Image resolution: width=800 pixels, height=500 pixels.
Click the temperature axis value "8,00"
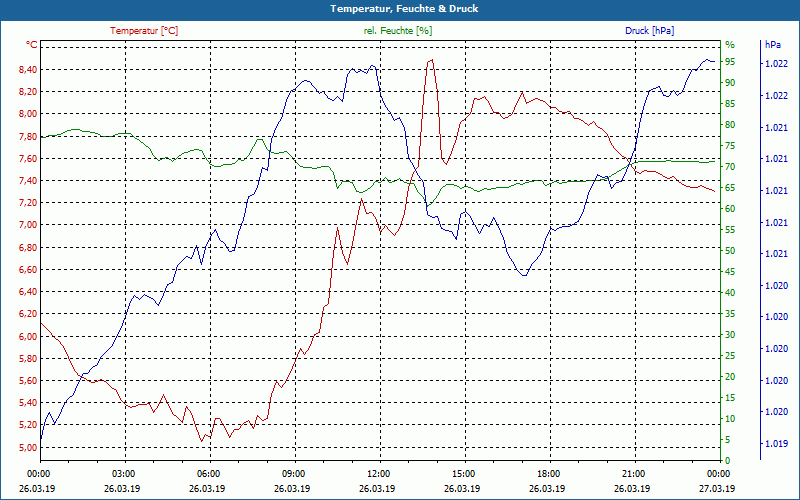pyautogui.click(x=28, y=114)
